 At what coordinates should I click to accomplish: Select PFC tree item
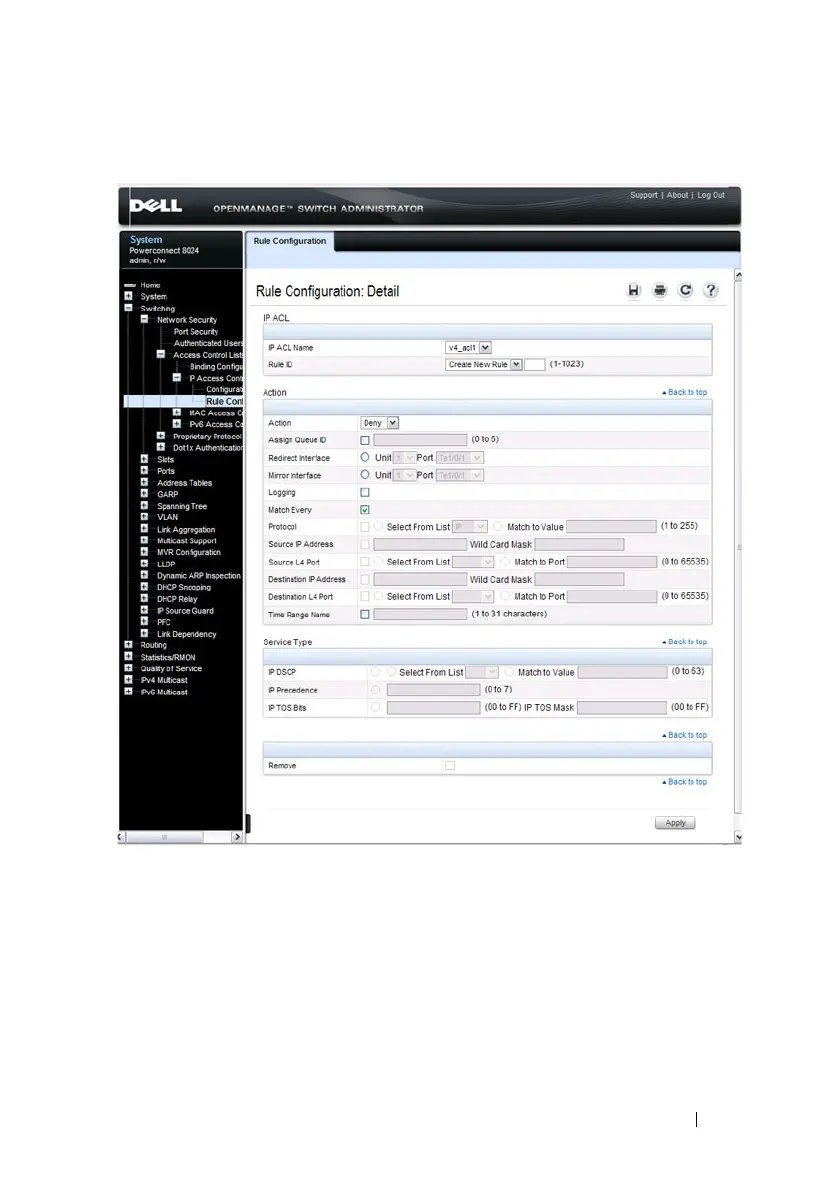(x=163, y=622)
